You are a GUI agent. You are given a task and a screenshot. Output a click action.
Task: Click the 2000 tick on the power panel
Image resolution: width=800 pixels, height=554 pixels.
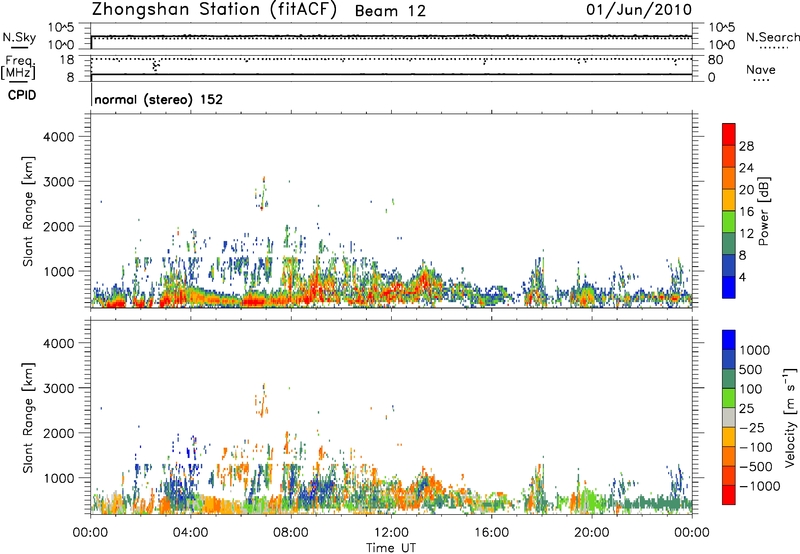tap(59, 226)
